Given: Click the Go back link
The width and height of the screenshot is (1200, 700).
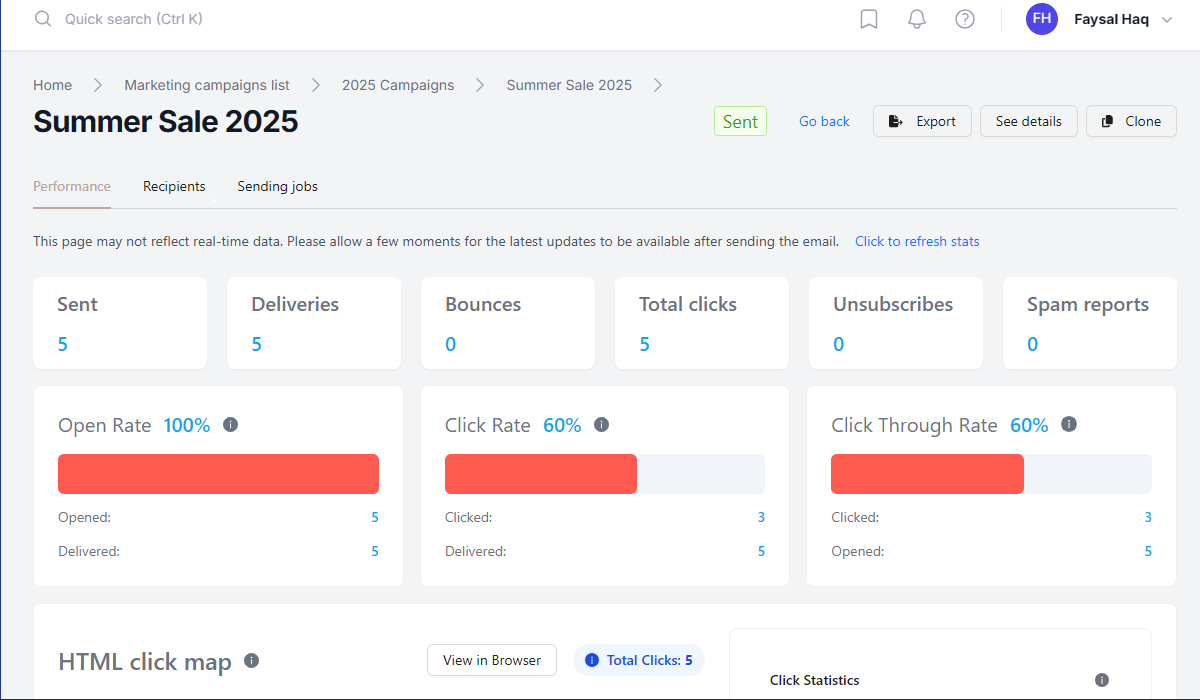Looking at the screenshot, I should coord(824,121).
